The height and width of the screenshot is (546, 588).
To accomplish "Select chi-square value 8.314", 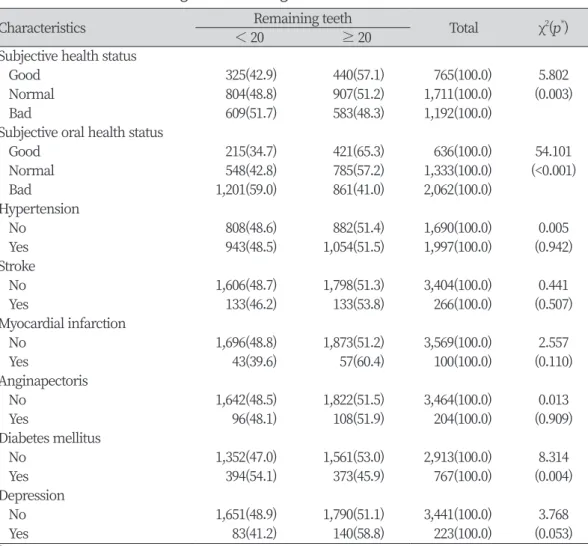I will click(554, 458).
